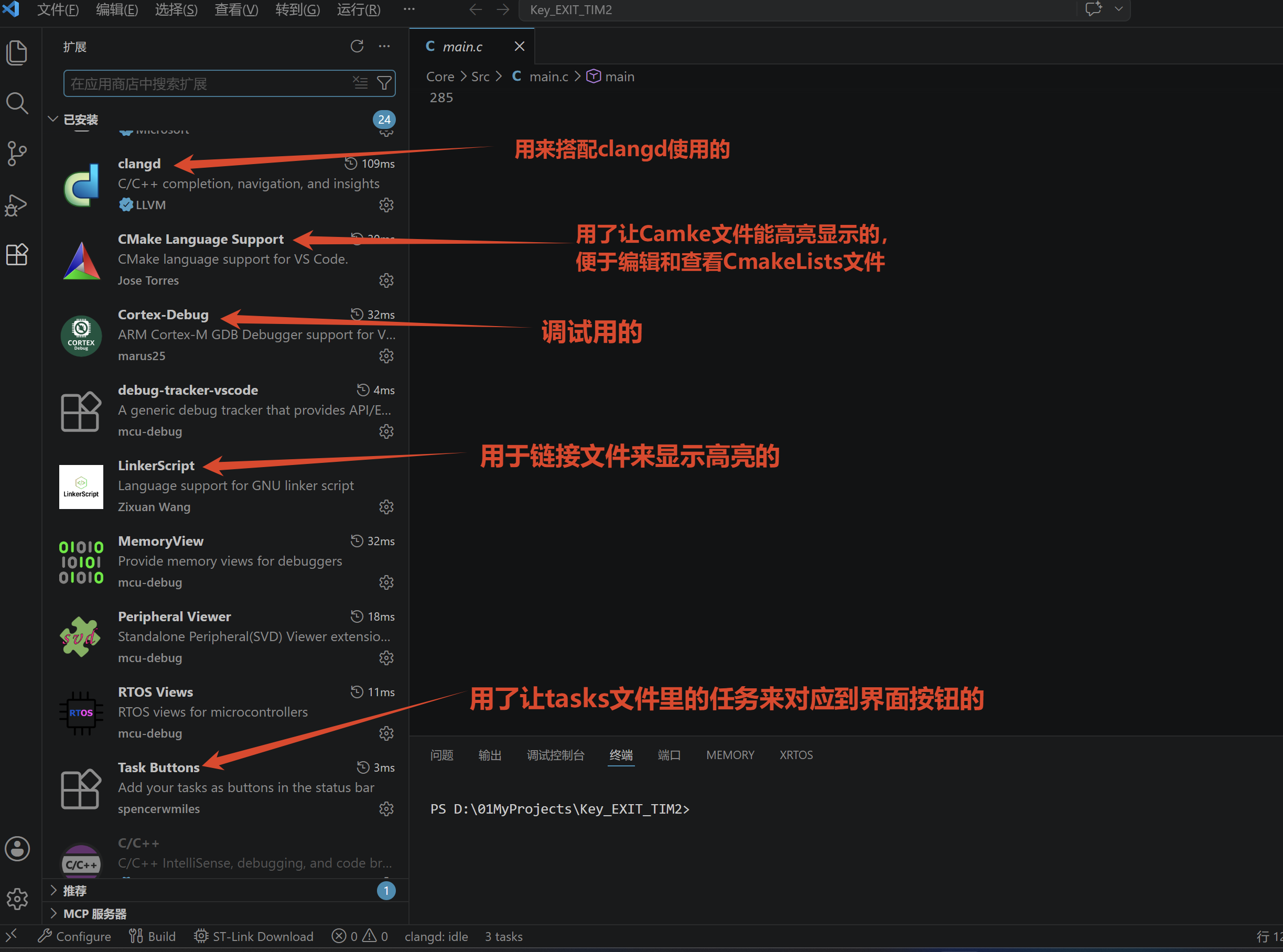This screenshot has width=1283, height=952.
Task: Switch to the 调试控制台 panel tab
Action: 556,755
